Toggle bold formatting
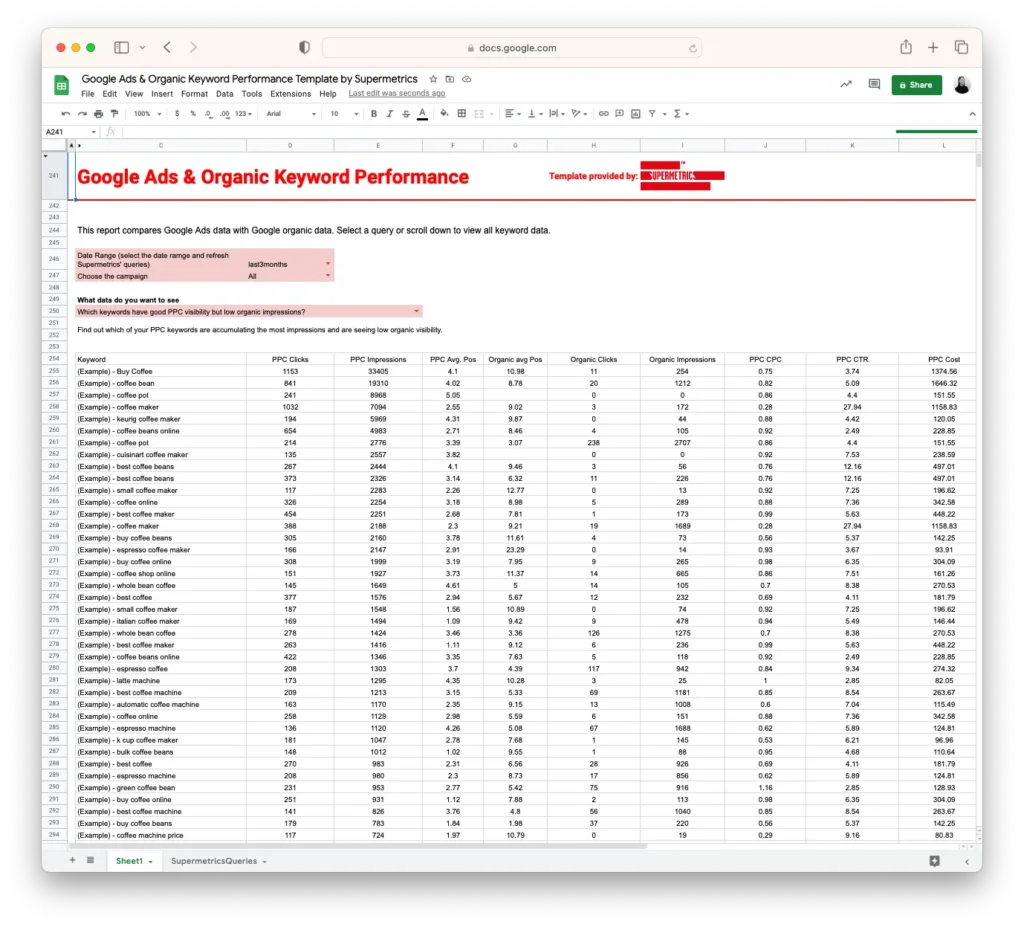This screenshot has width=1024, height=927. [x=374, y=113]
